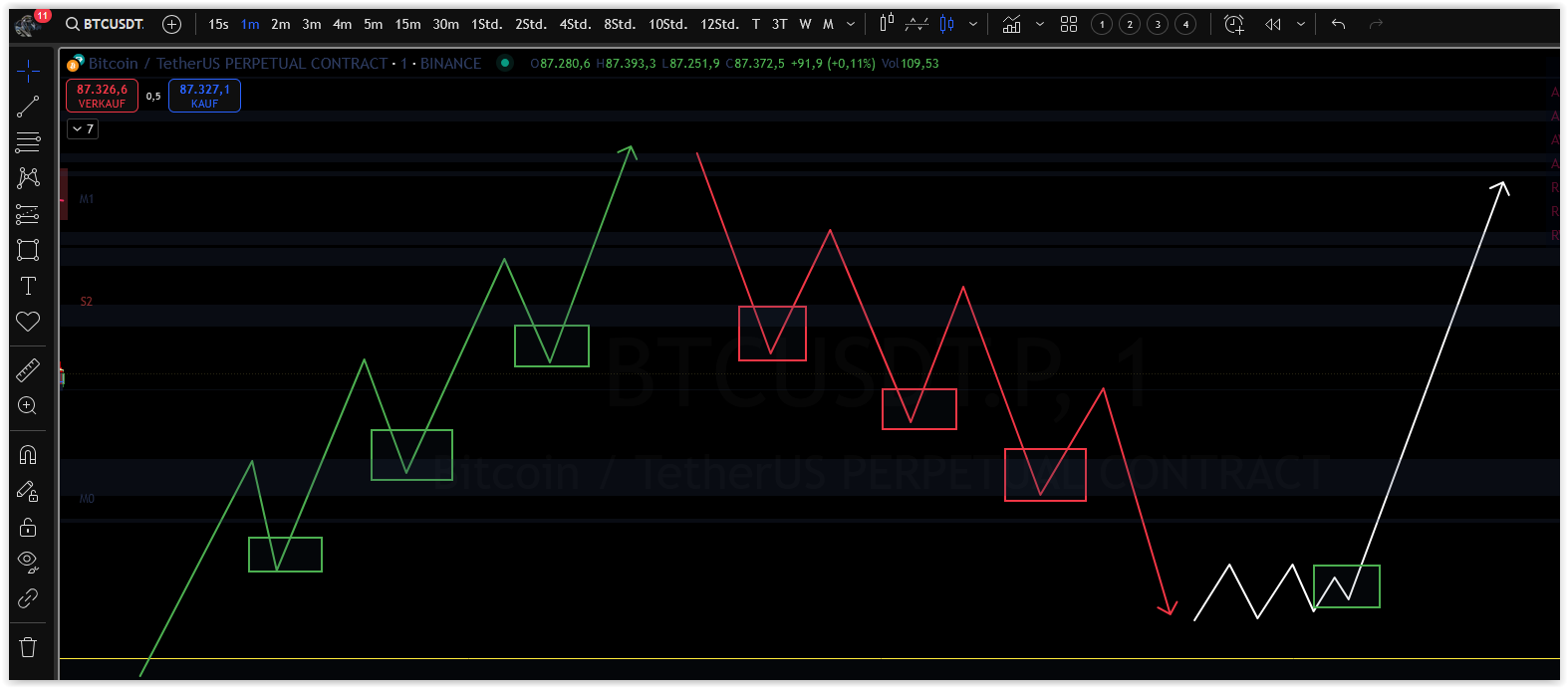
Task: Open symbol search for BTCUSDT
Action: pos(105,24)
